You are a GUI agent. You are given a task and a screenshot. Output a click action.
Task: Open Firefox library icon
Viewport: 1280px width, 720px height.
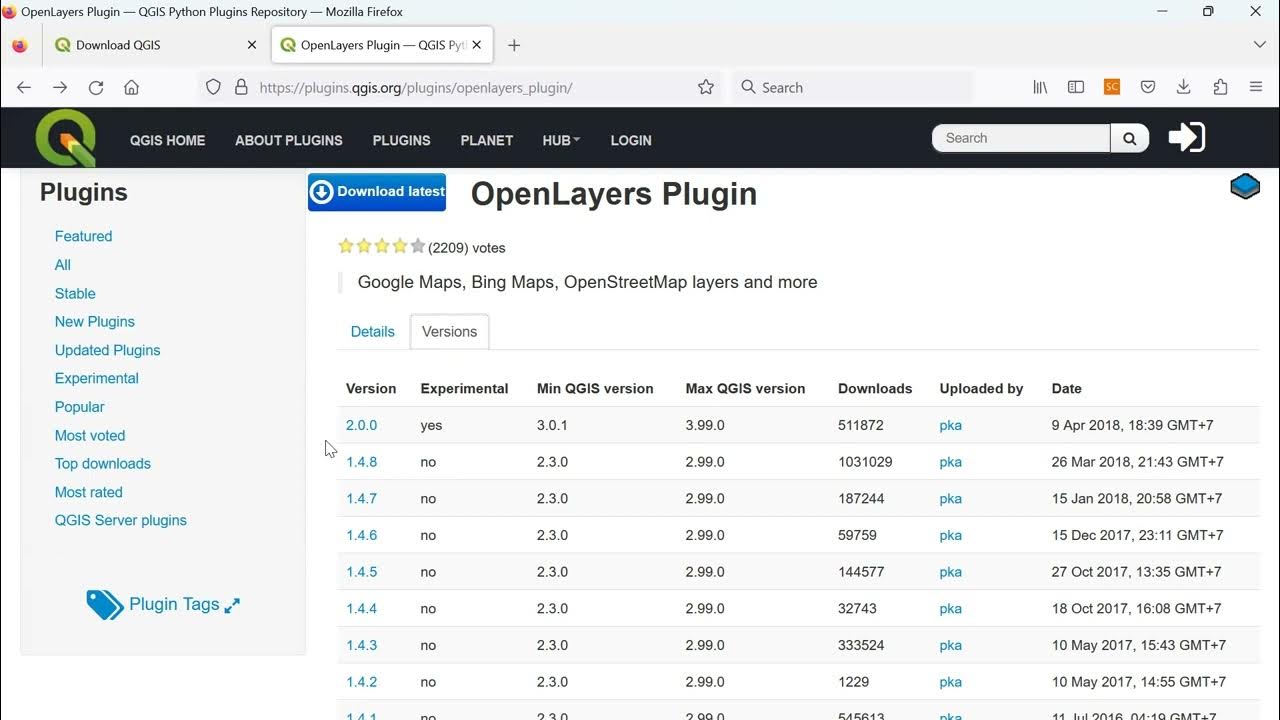coord(1040,88)
